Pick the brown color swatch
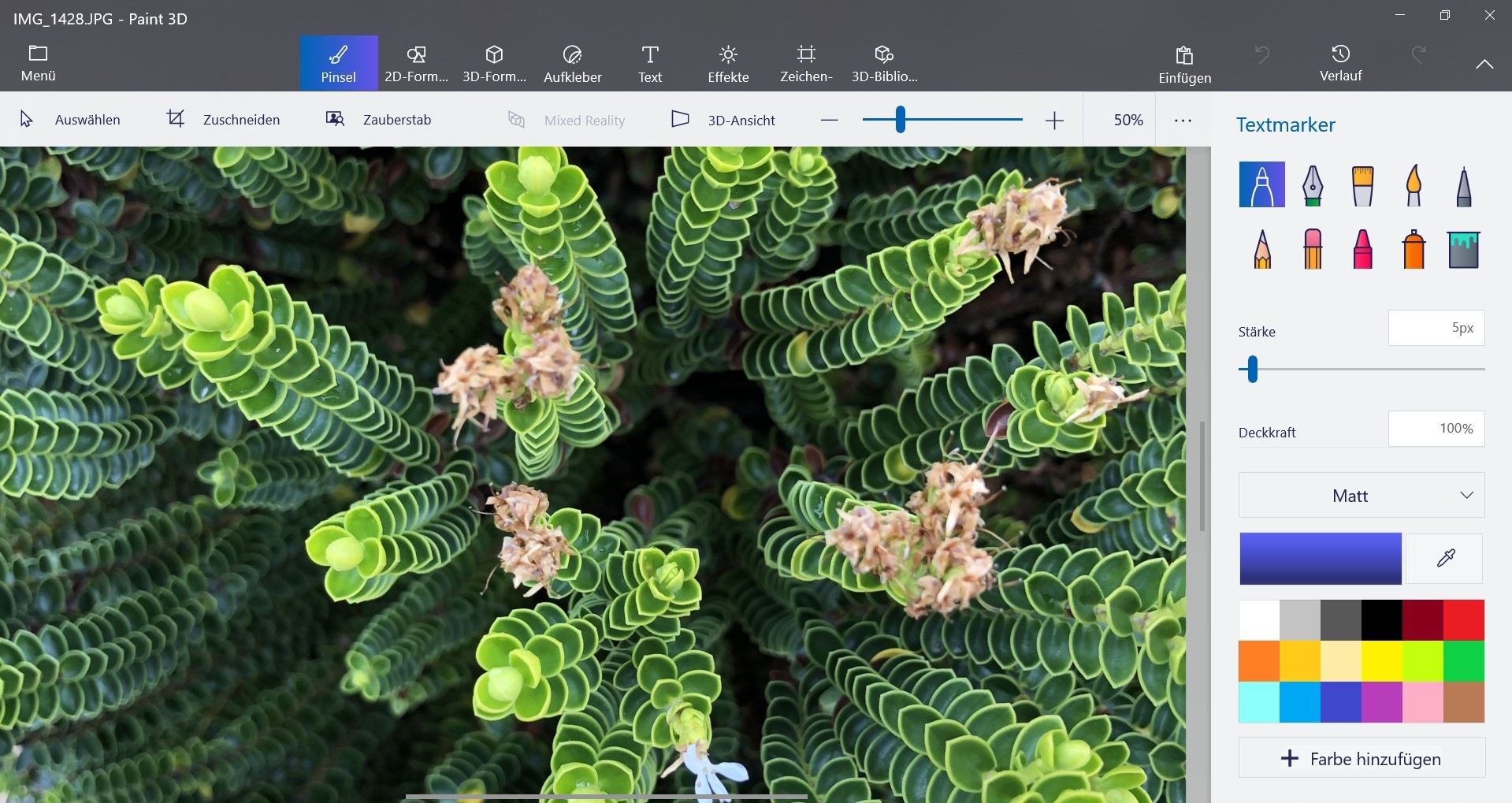Image resolution: width=1512 pixels, height=803 pixels. pos(1464,702)
